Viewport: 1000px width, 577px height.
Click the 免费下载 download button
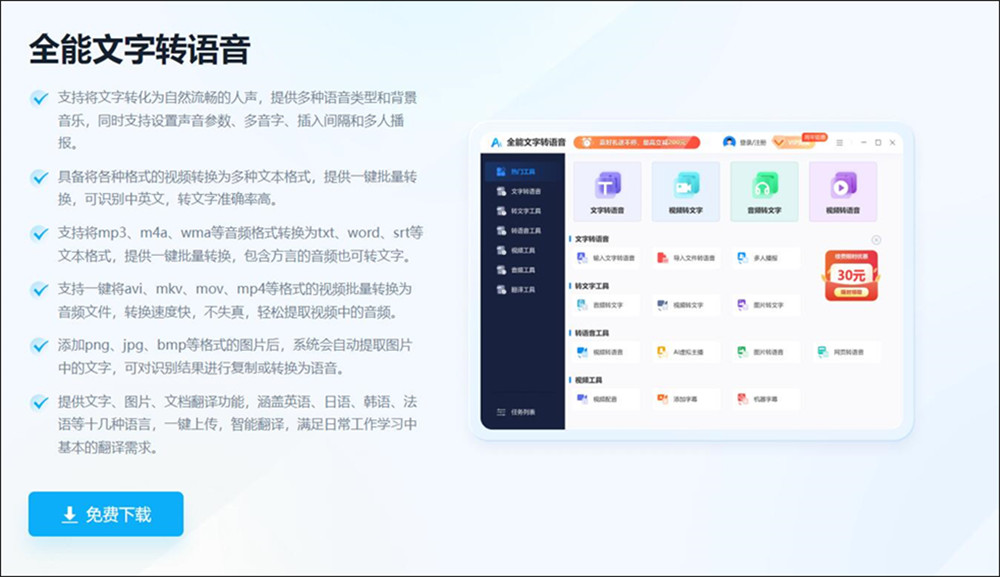106,514
